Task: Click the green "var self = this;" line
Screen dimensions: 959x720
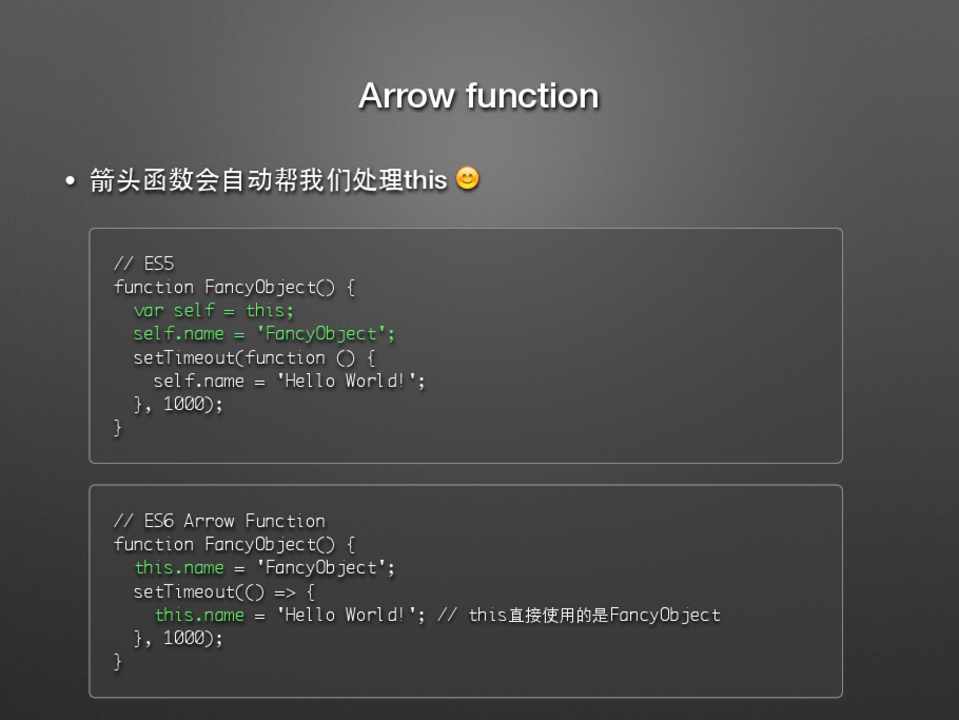Action: 213,310
